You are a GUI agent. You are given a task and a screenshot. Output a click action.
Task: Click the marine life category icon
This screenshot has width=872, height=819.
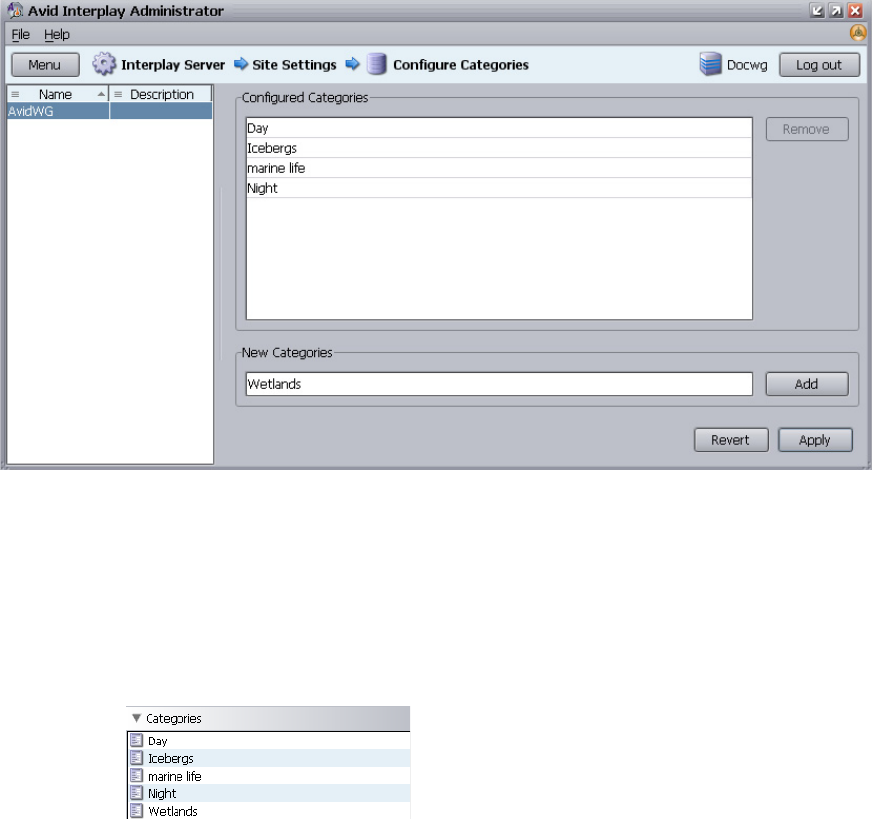(x=136, y=776)
